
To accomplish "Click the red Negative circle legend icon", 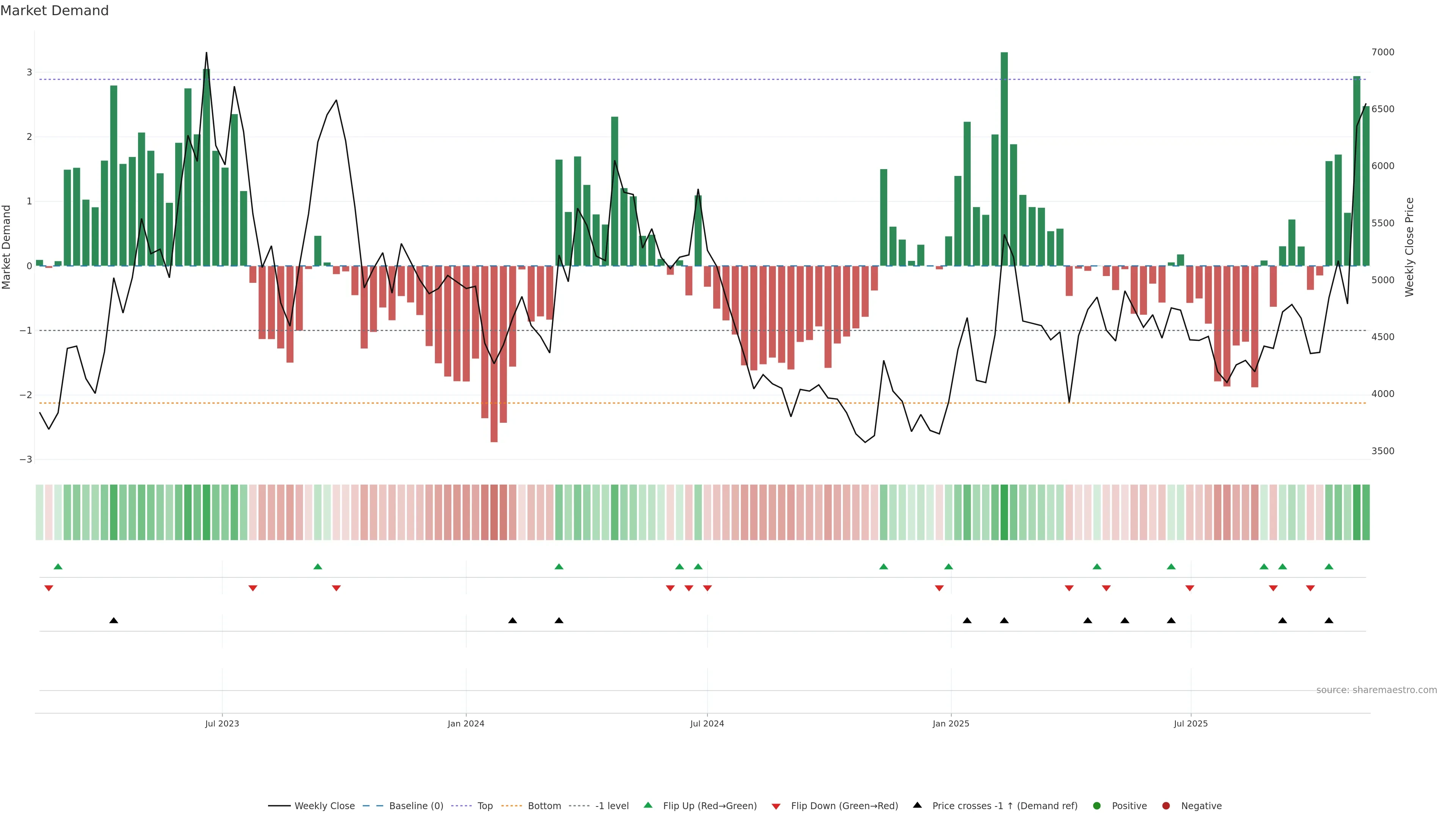I will pyautogui.click(x=1166, y=805).
